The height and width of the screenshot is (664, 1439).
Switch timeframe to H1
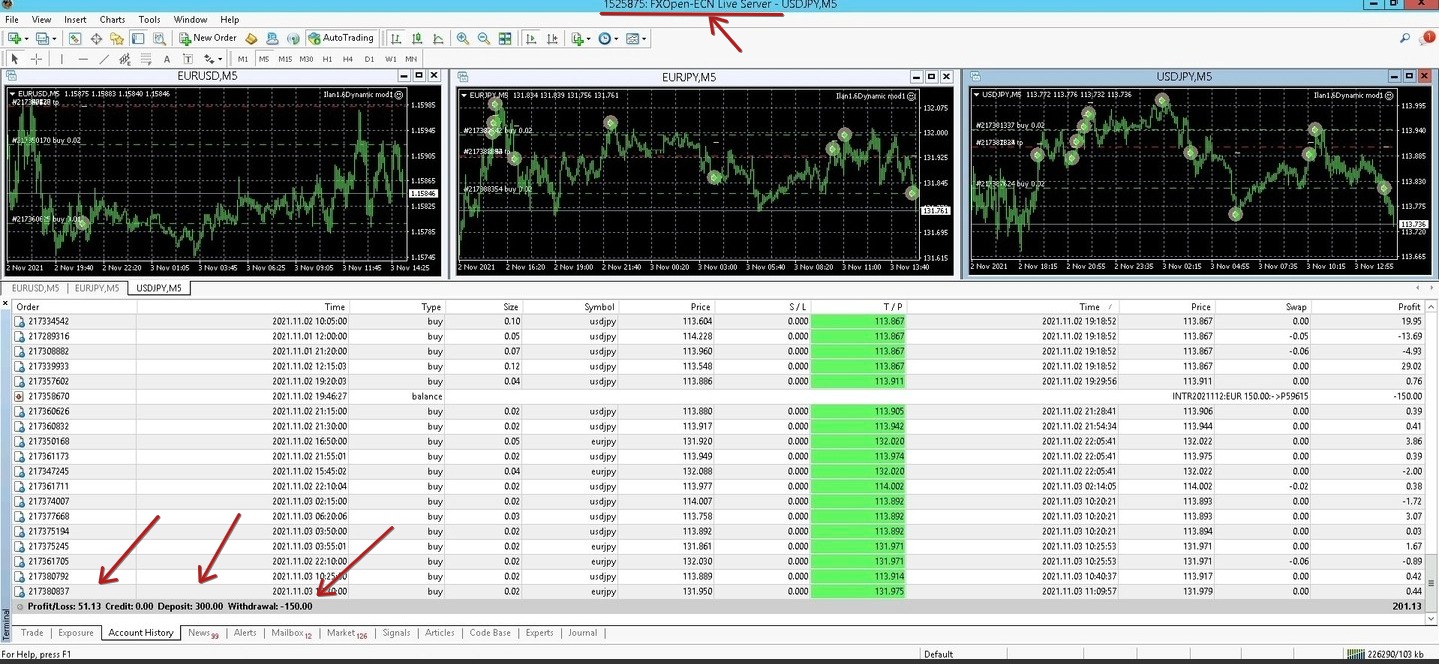(x=327, y=59)
